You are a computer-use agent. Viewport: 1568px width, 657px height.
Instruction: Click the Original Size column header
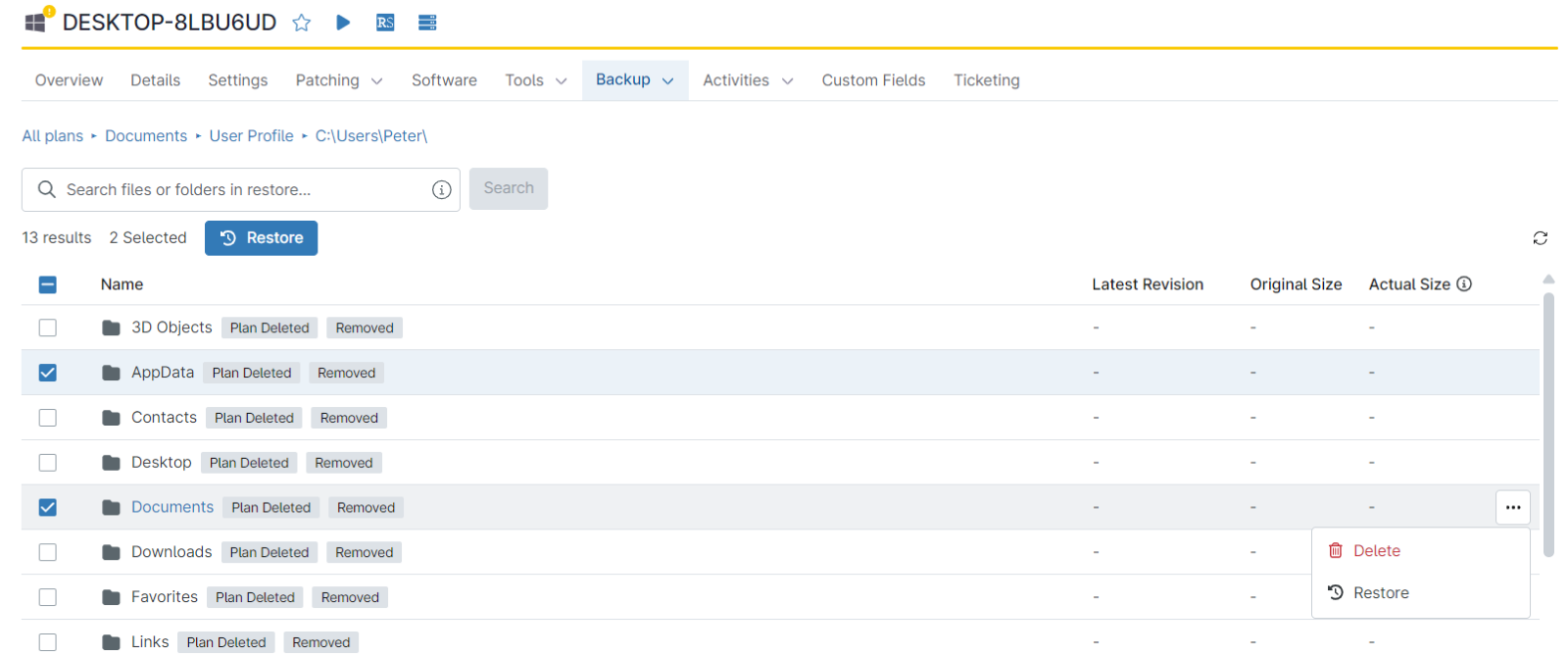(1296, 284)
